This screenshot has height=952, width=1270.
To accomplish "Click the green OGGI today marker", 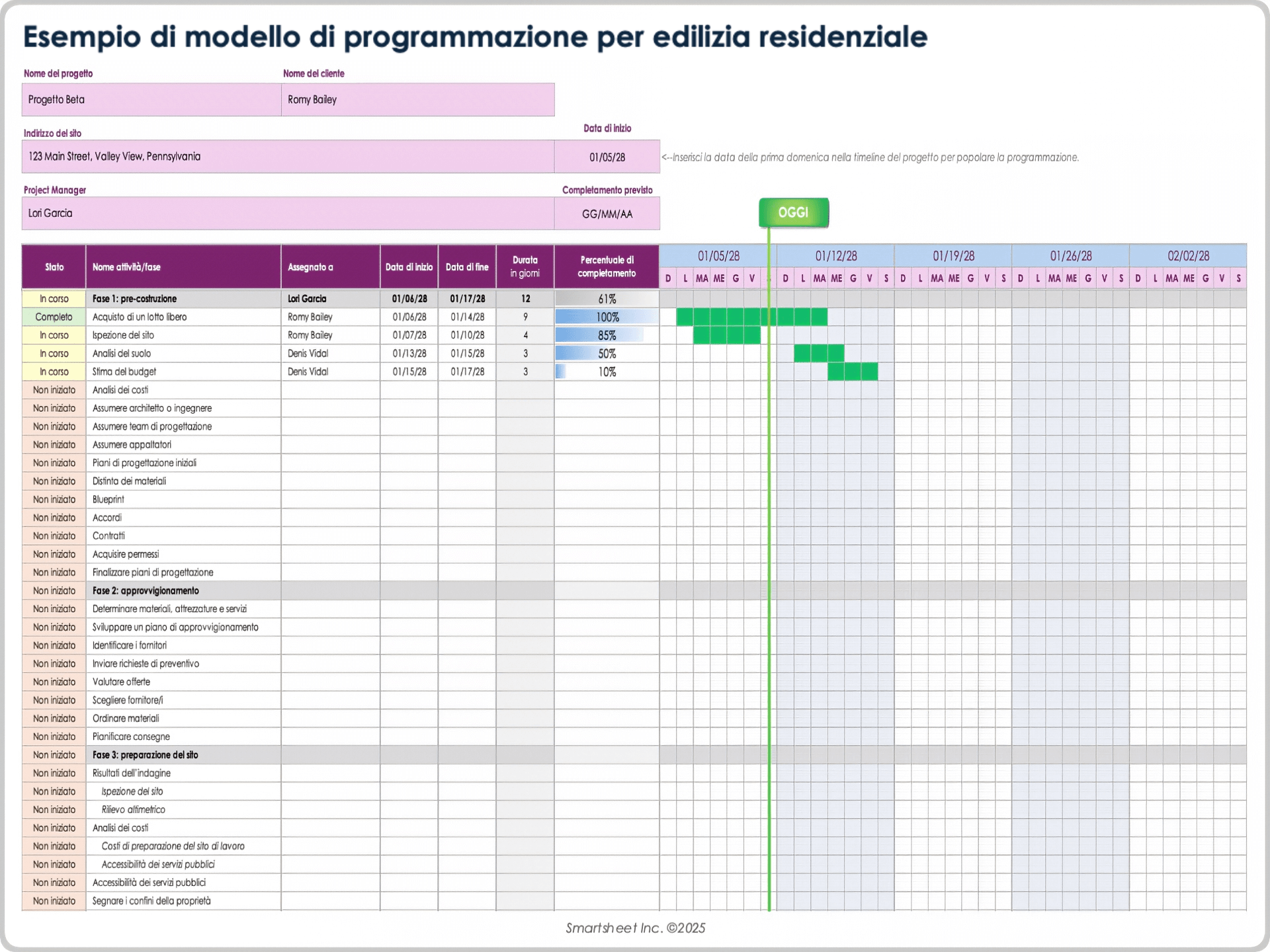I will [793, 213].
